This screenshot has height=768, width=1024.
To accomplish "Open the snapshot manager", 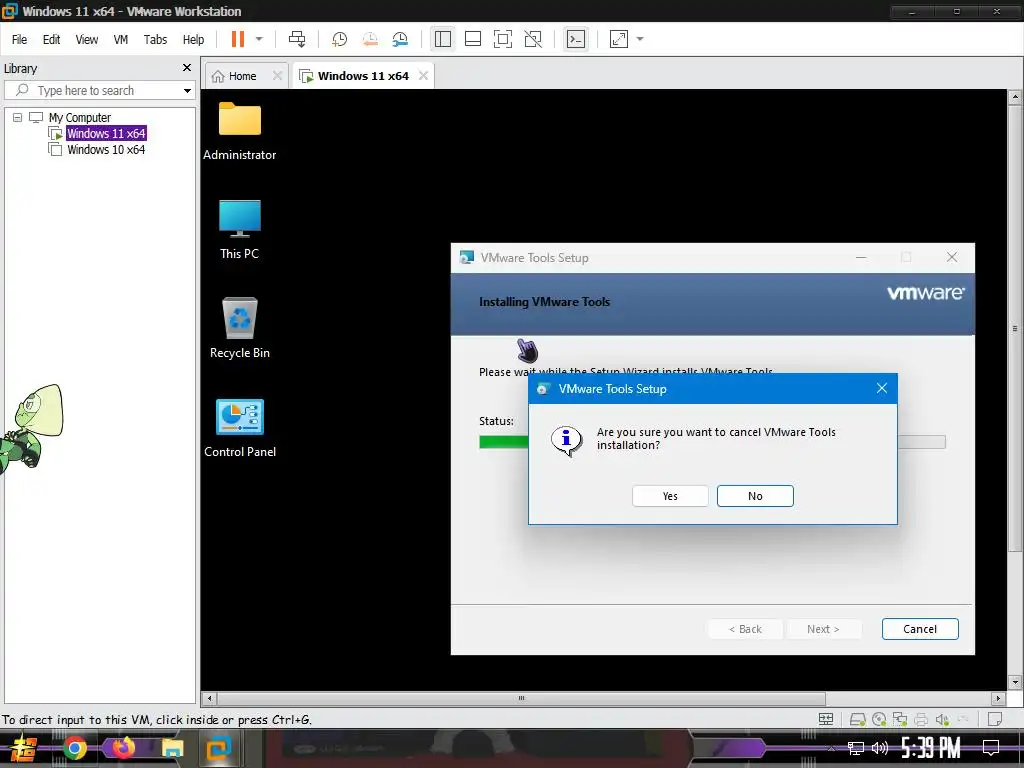I will [400, 39].
